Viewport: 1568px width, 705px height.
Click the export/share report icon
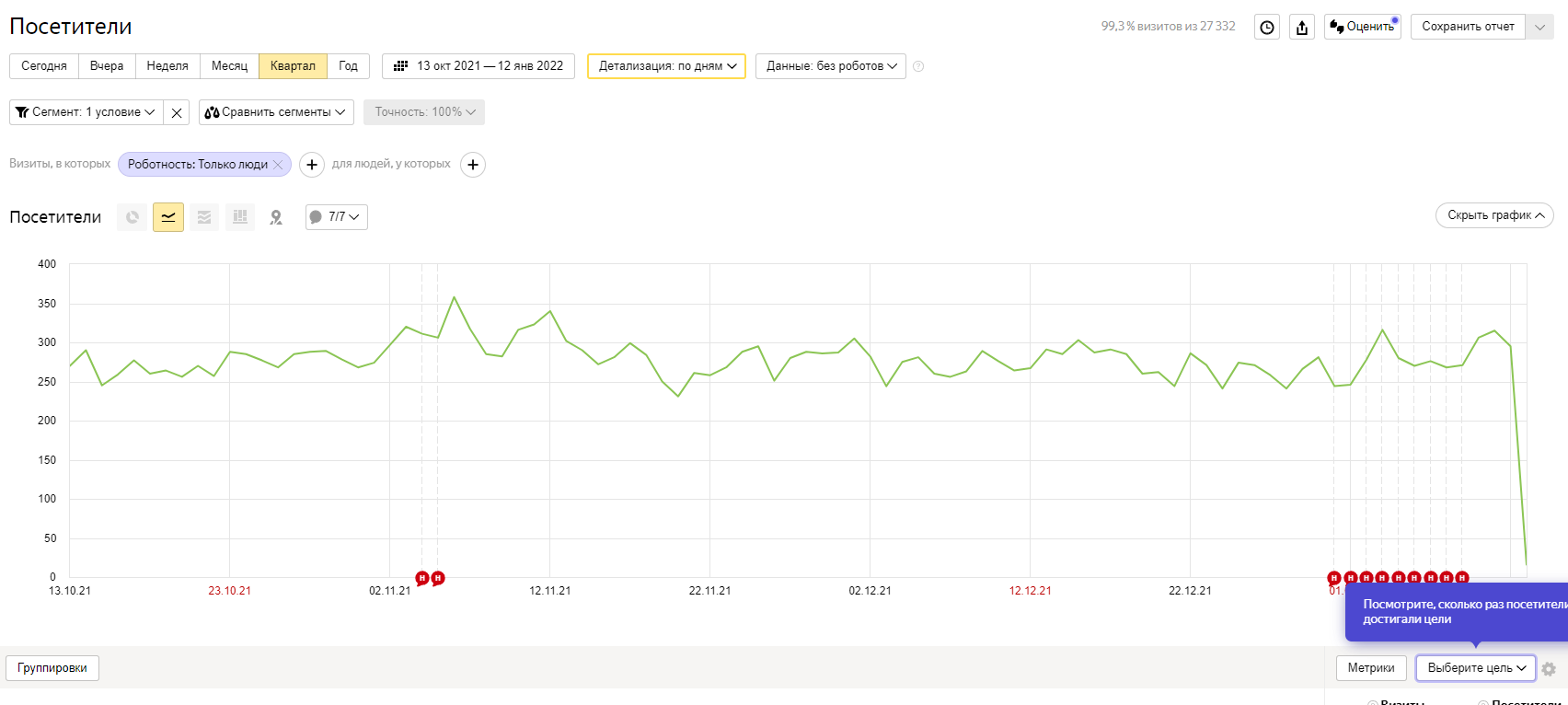[x=1301, y=28]
